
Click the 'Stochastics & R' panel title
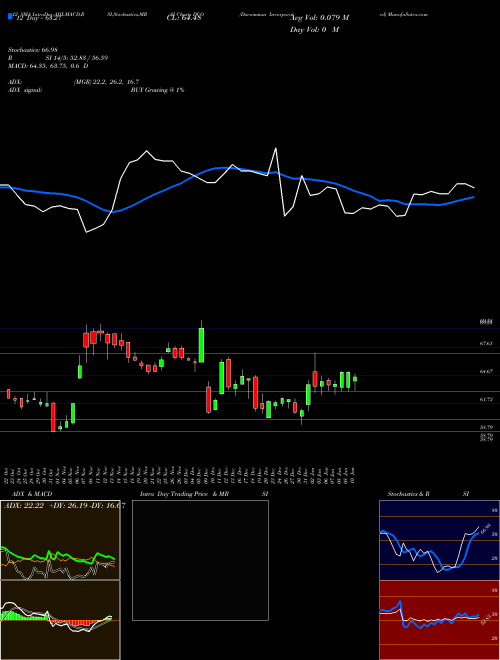click(409, 494)
